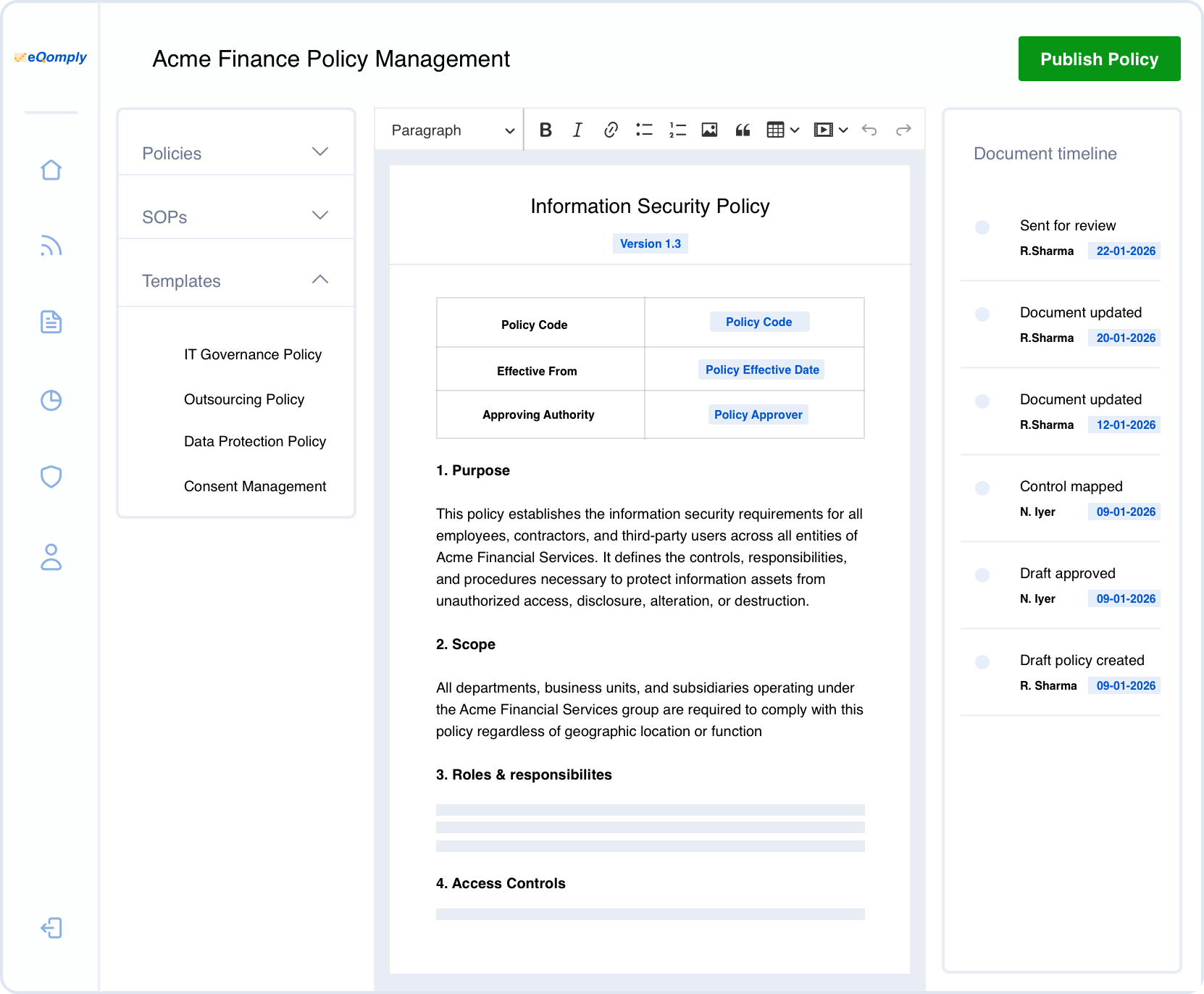
Task: Insert a hyperlink using the link icon
Action: [611, 130]
